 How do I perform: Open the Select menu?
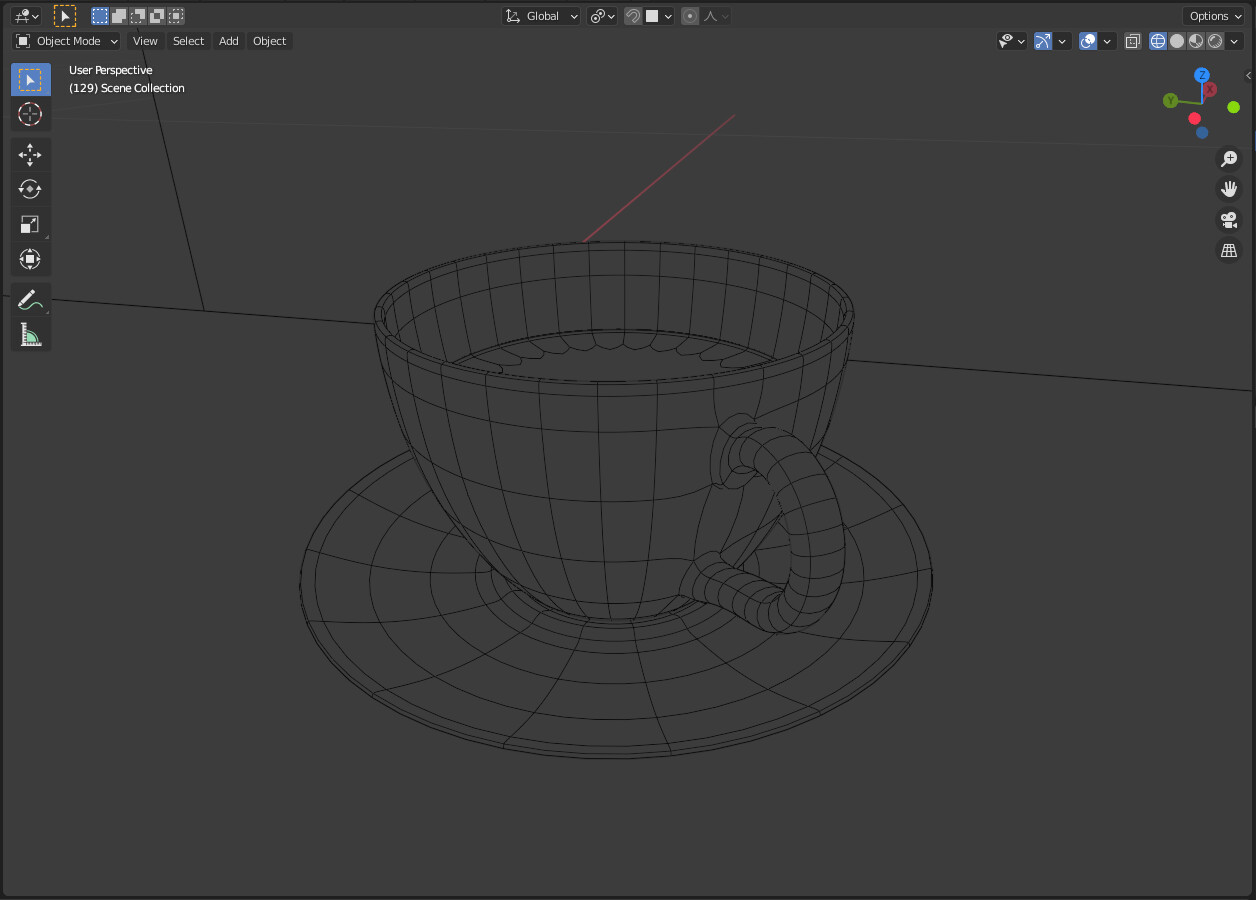(188, 41)
